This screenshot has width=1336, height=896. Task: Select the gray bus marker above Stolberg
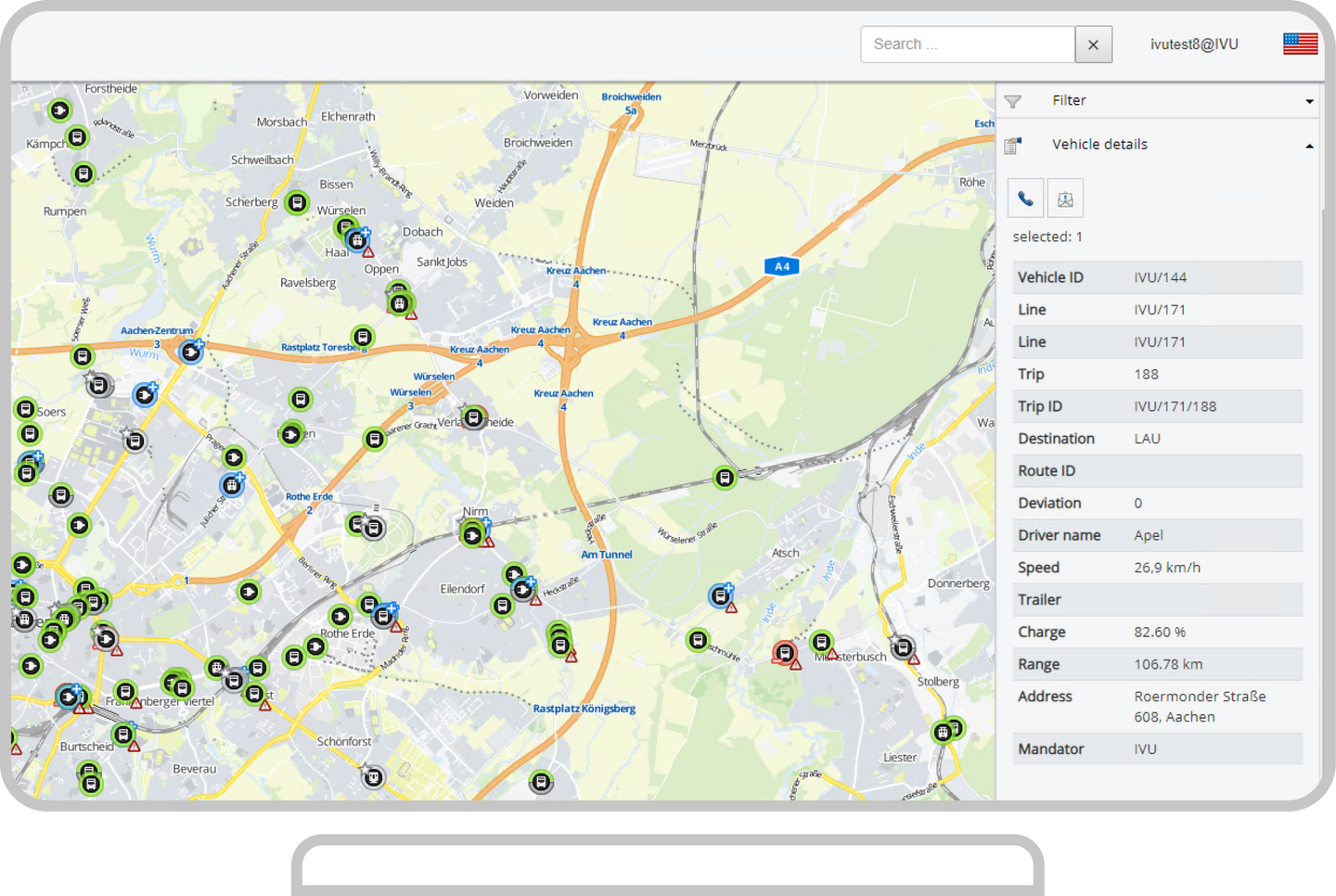pyautogui.click(x=903, y=646)
